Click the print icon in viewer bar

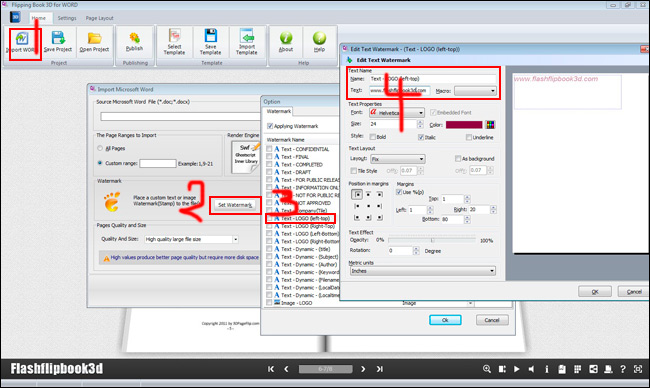click(608, 369)
